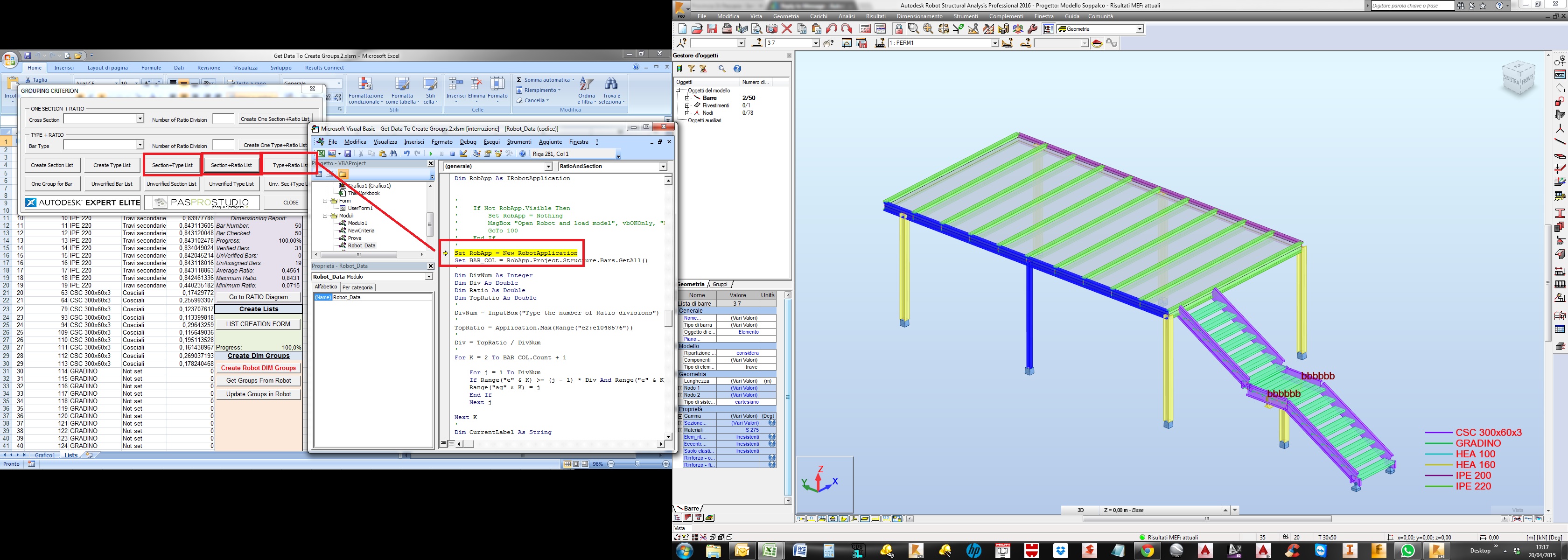Click the One Section Number of Ratio Division field
Viewport: 1568px width, 560px height.
coord(223,119)
